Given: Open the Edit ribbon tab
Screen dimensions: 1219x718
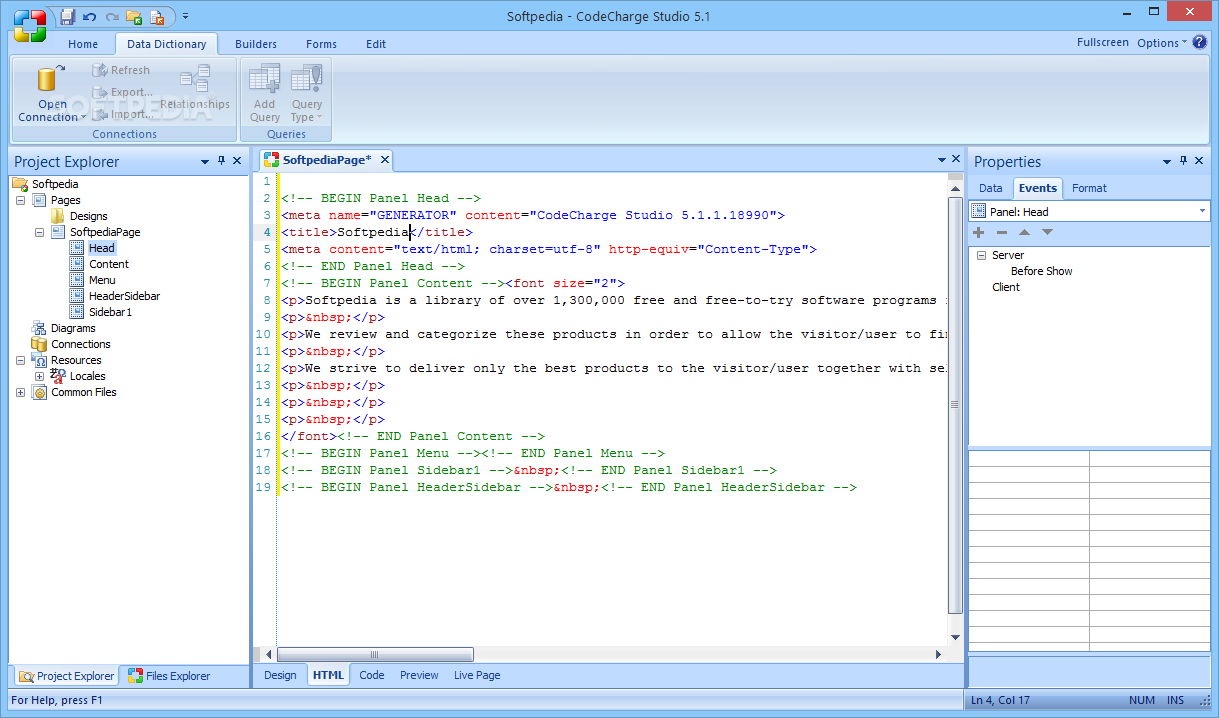Looking at the screenshot, I should click(x=376, y=44).
